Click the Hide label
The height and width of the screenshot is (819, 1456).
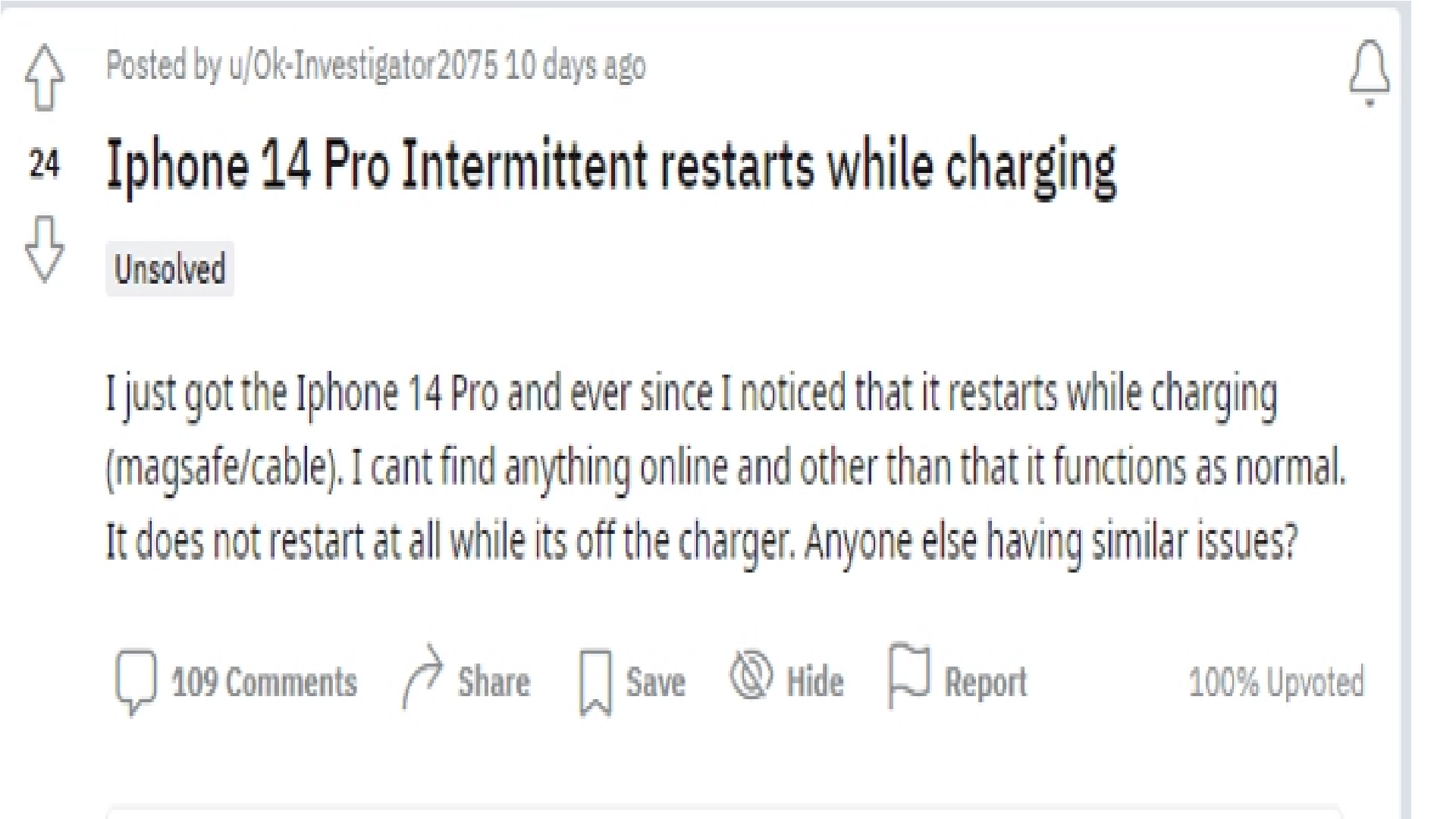814,681
